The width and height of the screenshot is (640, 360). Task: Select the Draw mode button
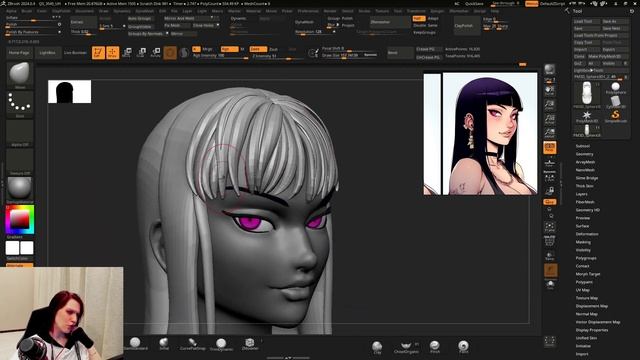[x=113, y=53]
